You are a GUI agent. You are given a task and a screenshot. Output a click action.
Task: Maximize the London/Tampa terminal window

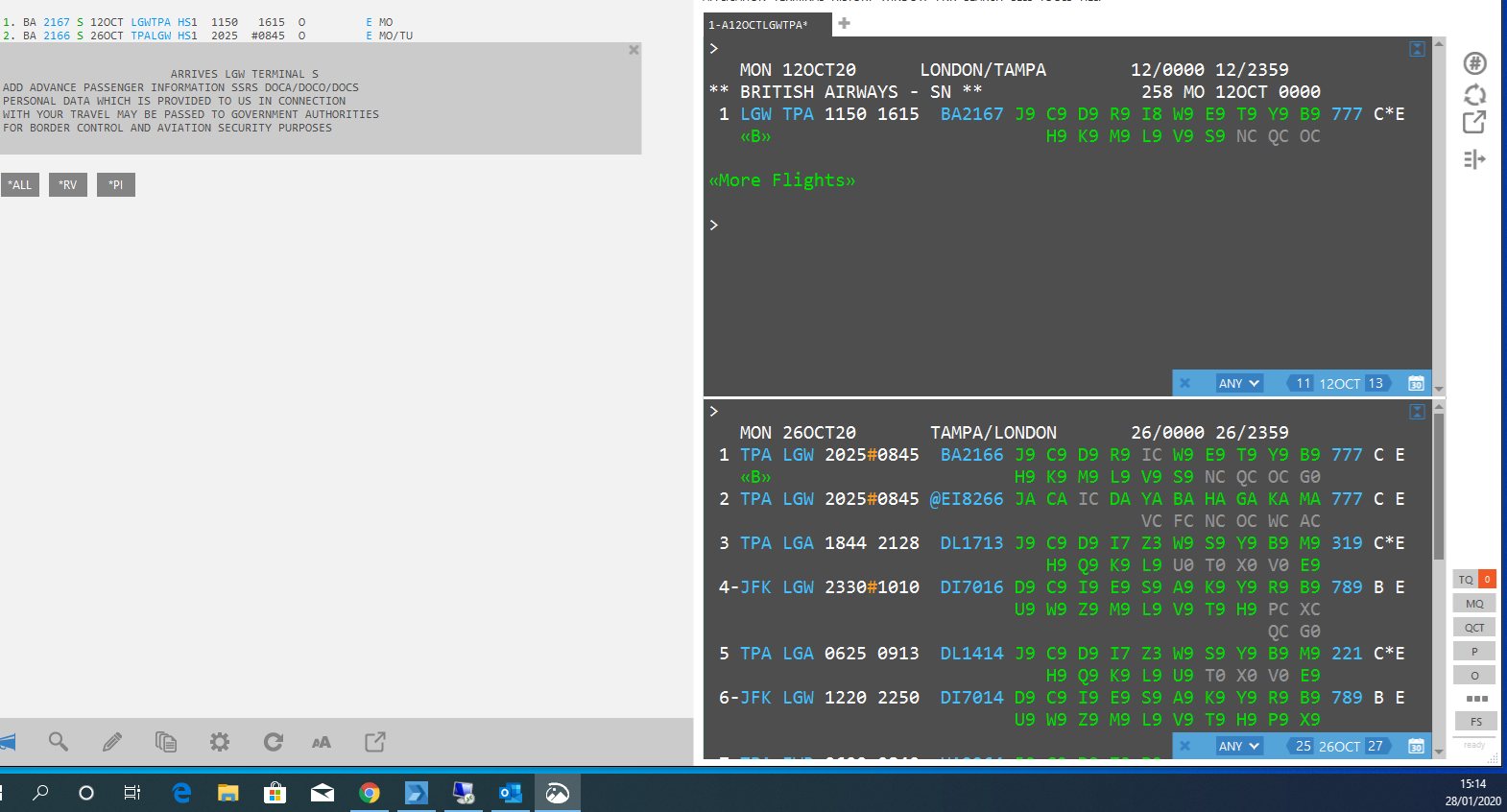(x=1418, y=49)
